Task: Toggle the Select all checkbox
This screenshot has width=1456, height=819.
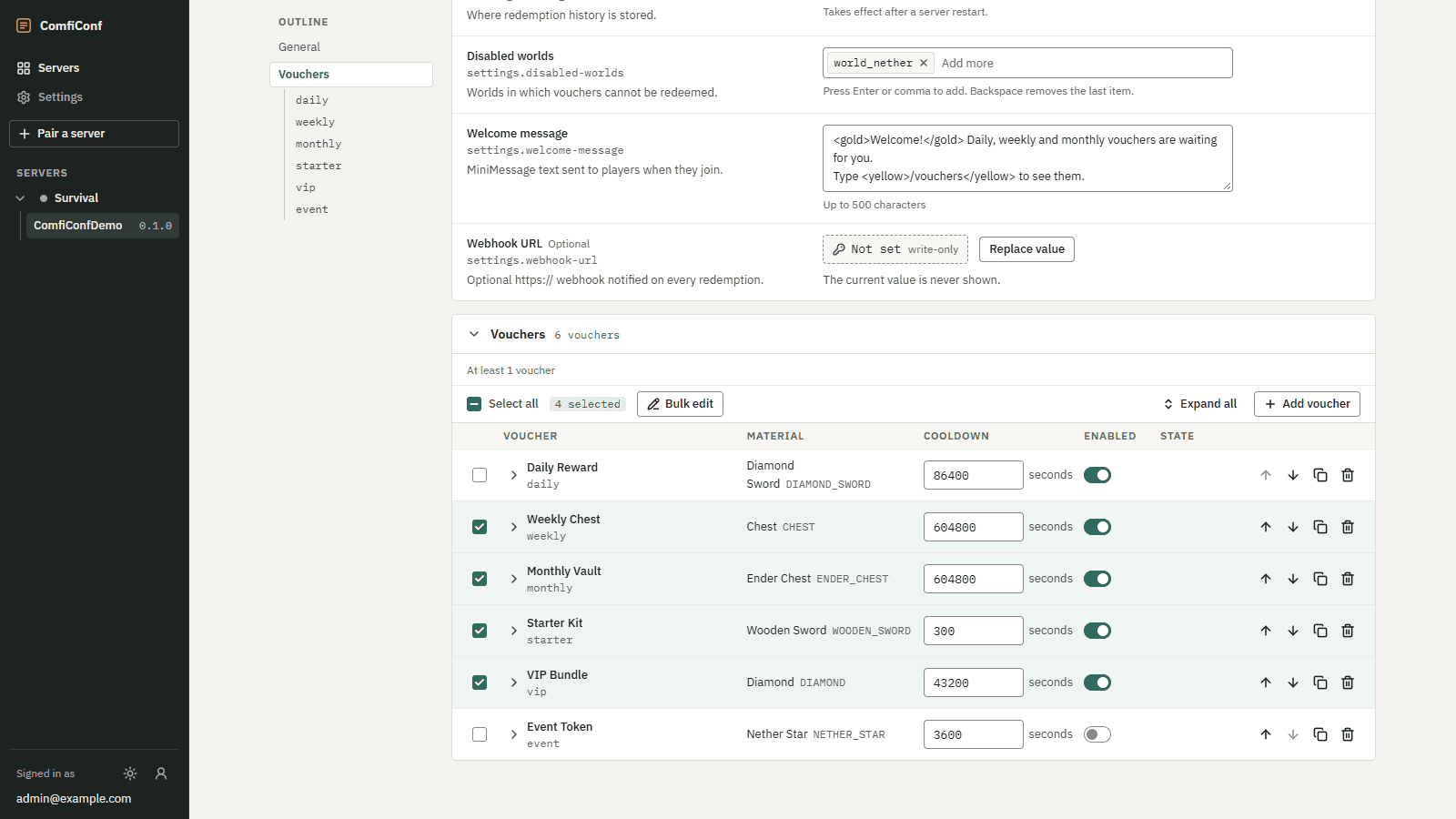Action: pyautogui.click(x=474, y=404)
